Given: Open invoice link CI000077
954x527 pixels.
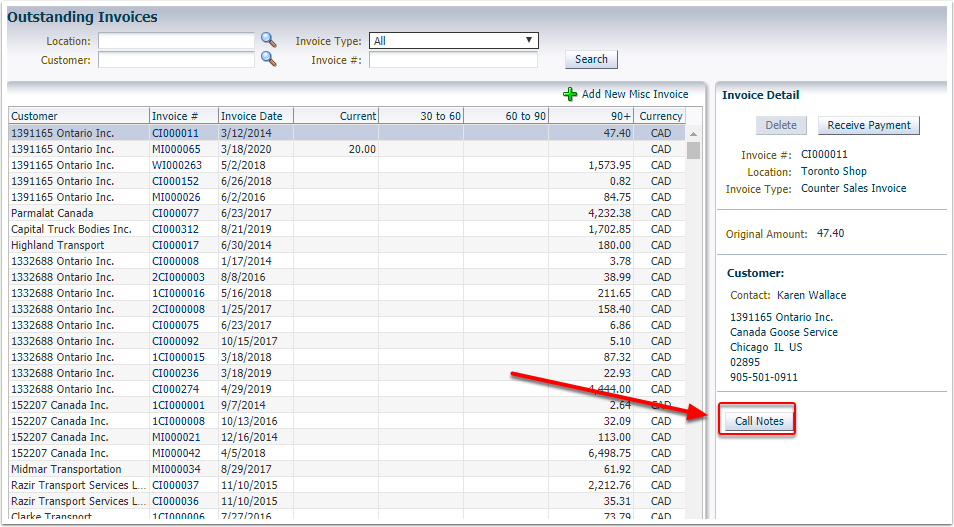Looking at the screenshot, I should pyautogui.click(x=175, y=213).
